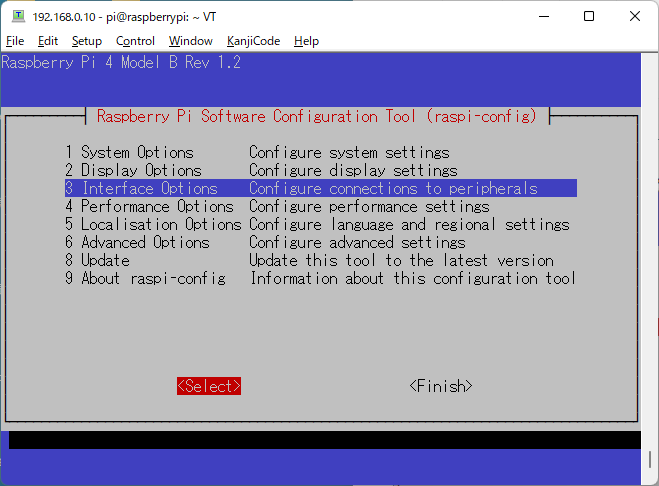Image resolution: width=659 pixels, height=486 pixels.
Task: Choose the 8 Update entry
Action: [98, 260]
